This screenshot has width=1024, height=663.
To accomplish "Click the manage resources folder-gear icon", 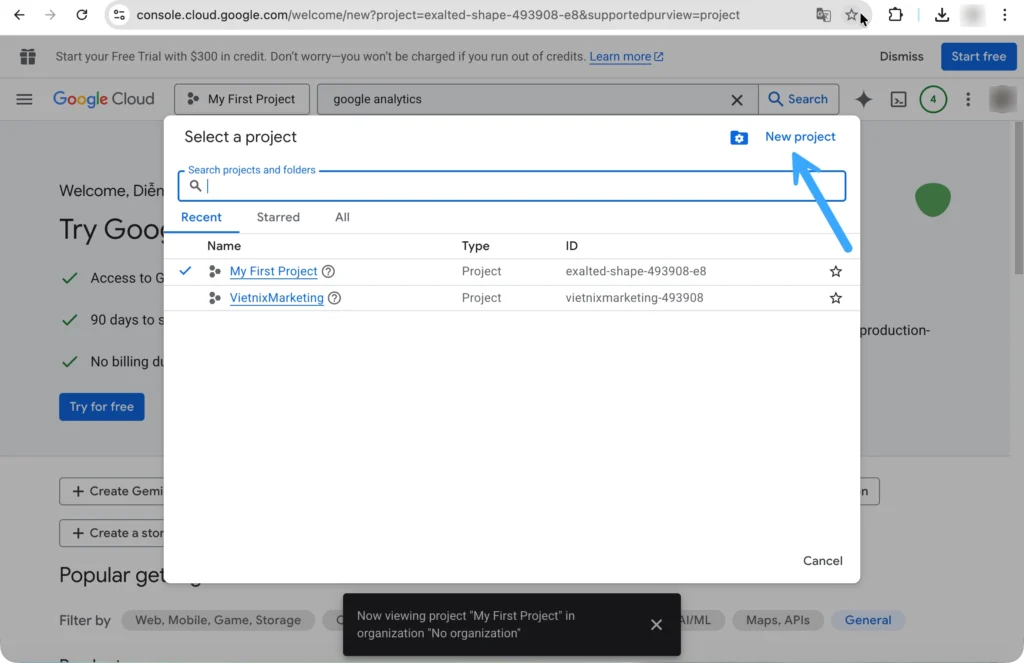I will pyautogui.click(x=739, y=138).
